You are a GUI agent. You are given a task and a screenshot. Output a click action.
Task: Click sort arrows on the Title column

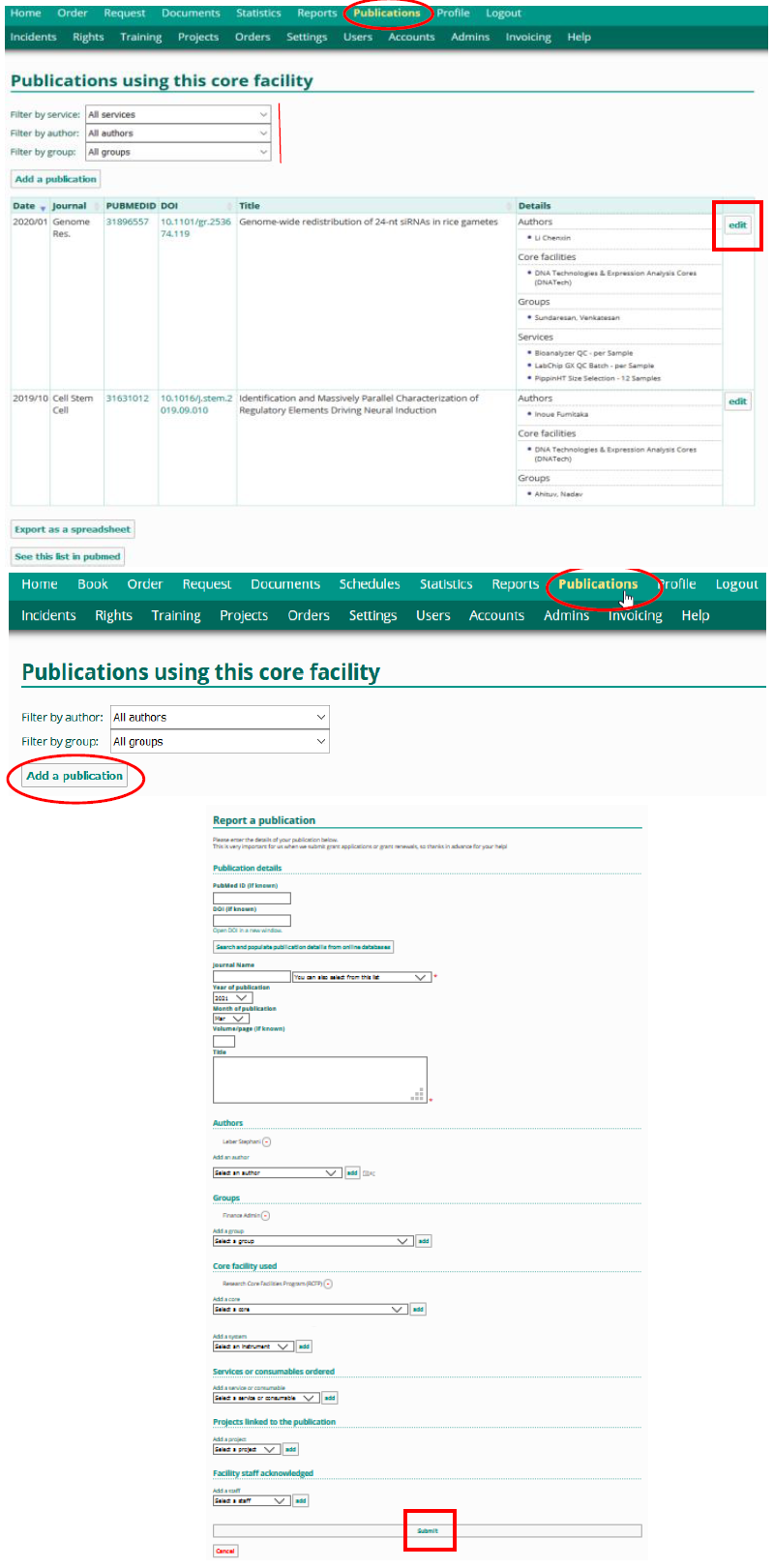click(x=509, y=206)
